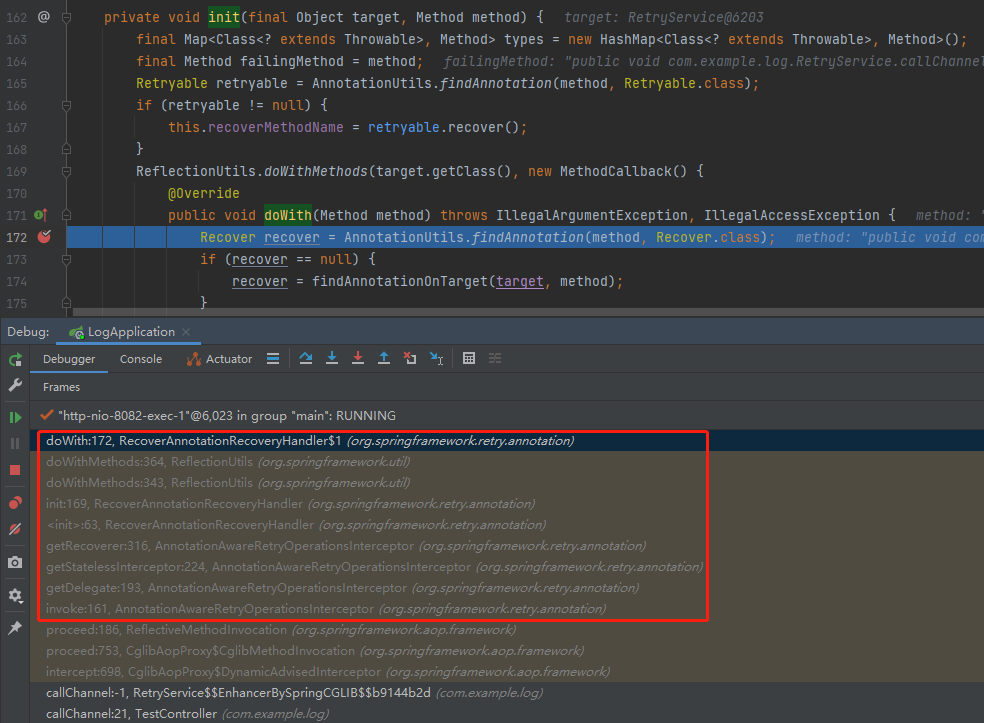Select the Step Over icon
The height and width of the screenshot is (723, 984).
(306, 358)
